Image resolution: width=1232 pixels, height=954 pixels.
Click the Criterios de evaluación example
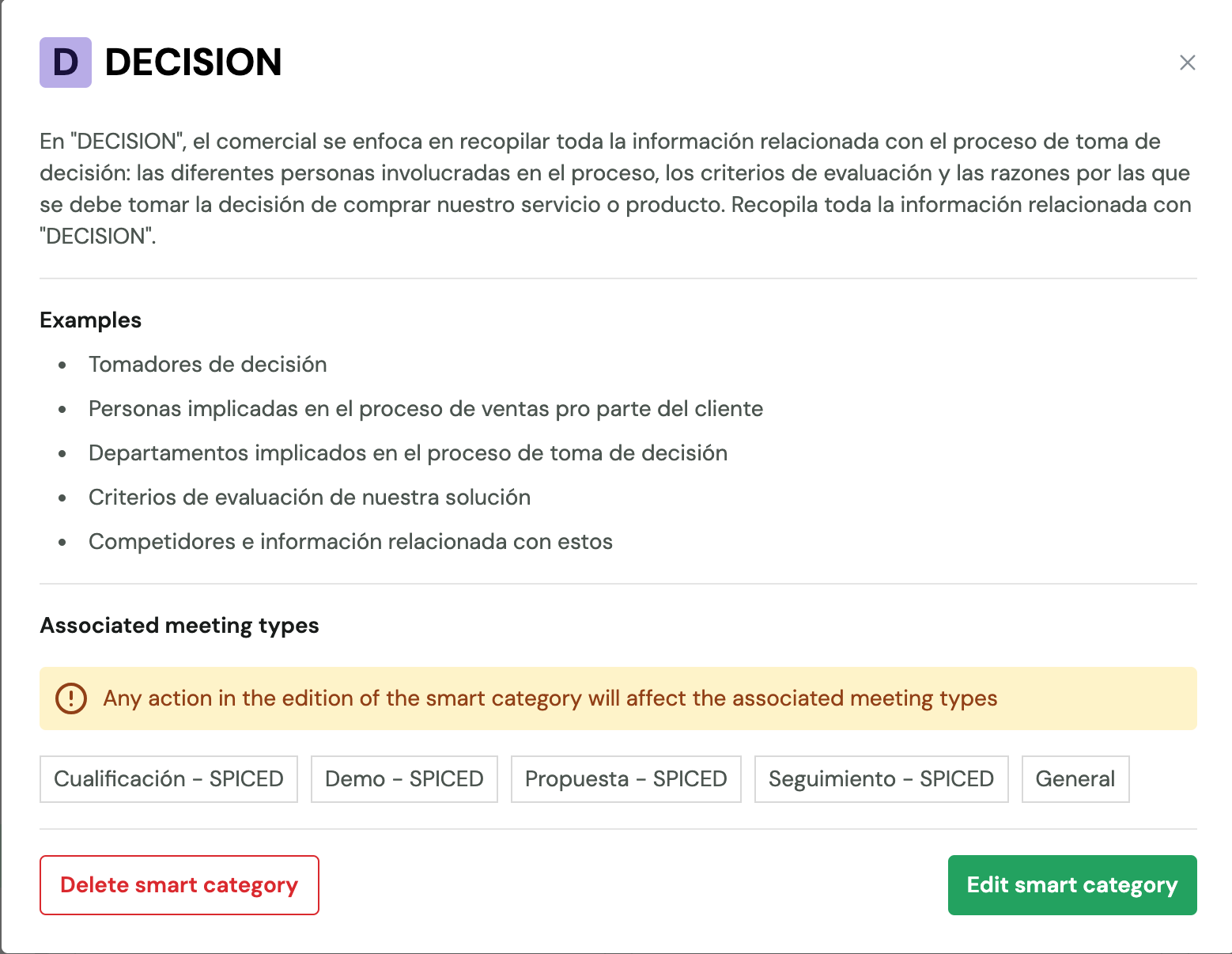pos(309,498)
